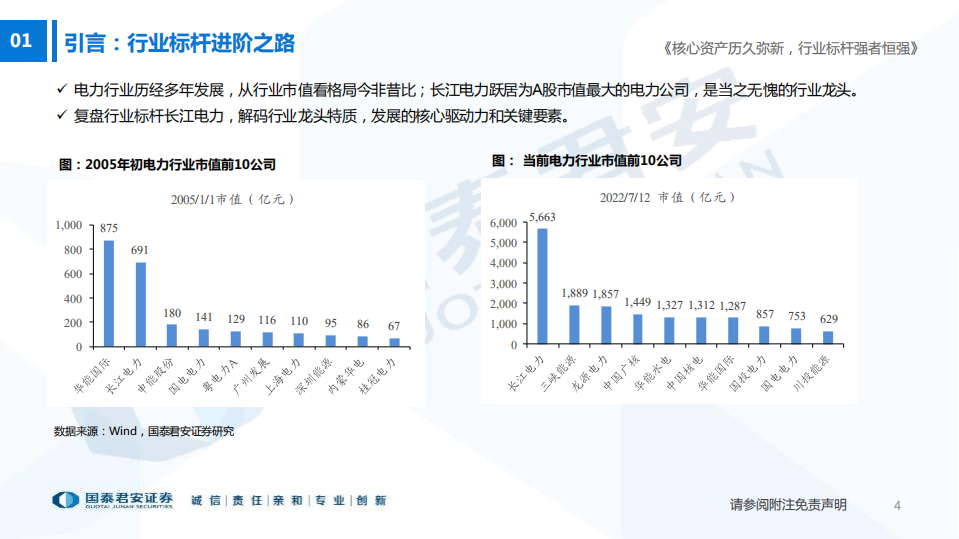Viewport: 959px width, 539px height.
Task: Click the 6,000 y-axis tick in 2022 chart
Action: click(503, 223)
